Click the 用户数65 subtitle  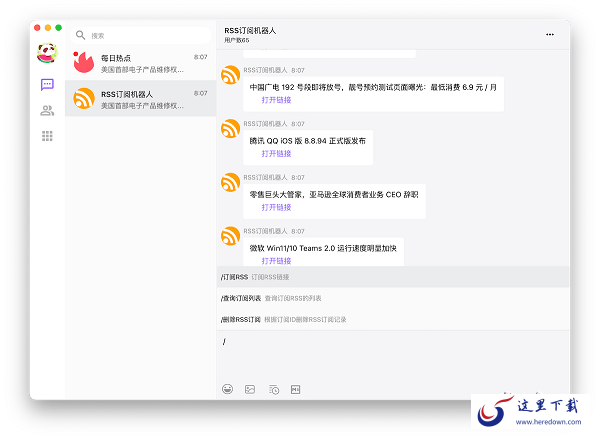[236, 40]
